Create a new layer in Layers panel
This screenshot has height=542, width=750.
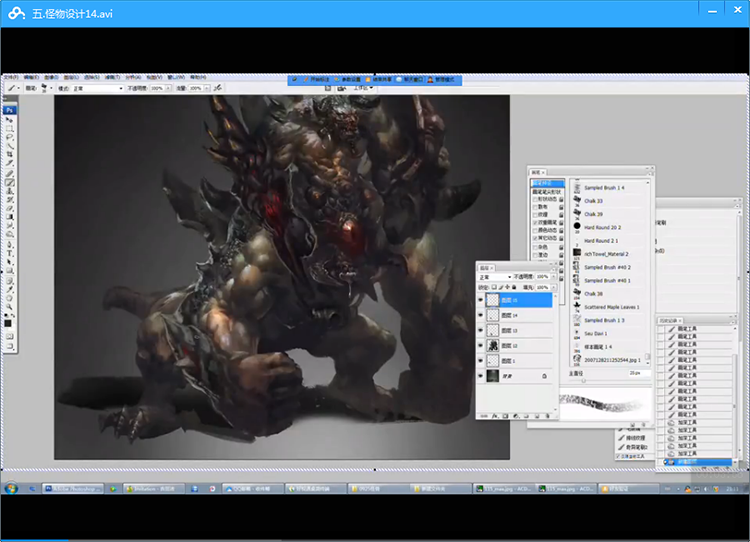coord(537,416)
